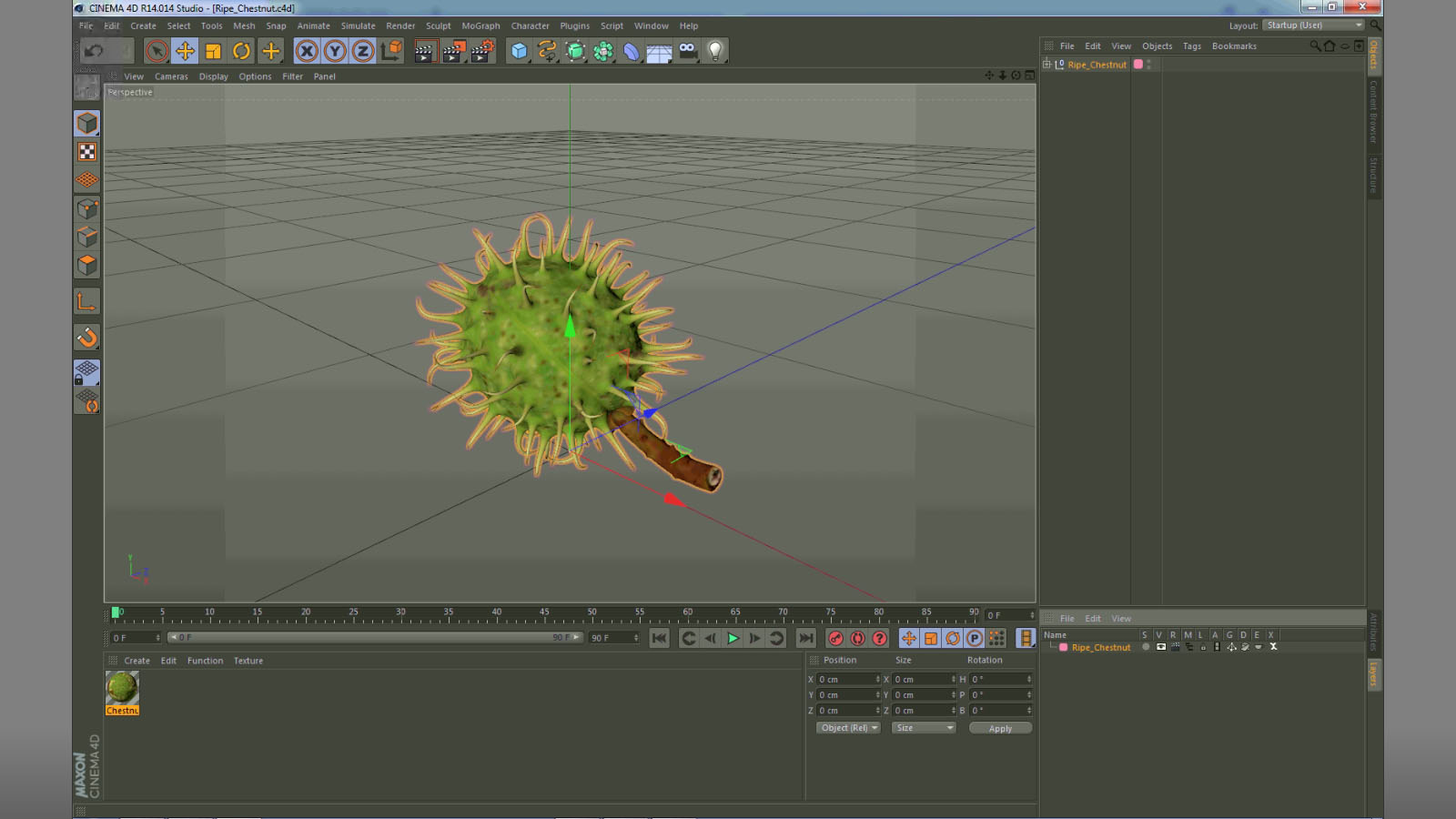Toggle Y axis lock
This screenshot has height=819, width=1456.
335,51
